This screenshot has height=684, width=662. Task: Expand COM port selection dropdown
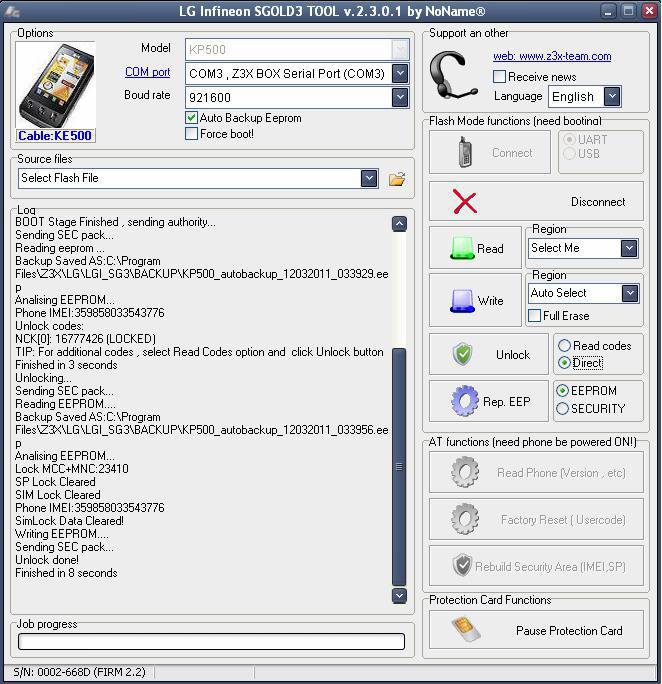(x=400, y=73)
